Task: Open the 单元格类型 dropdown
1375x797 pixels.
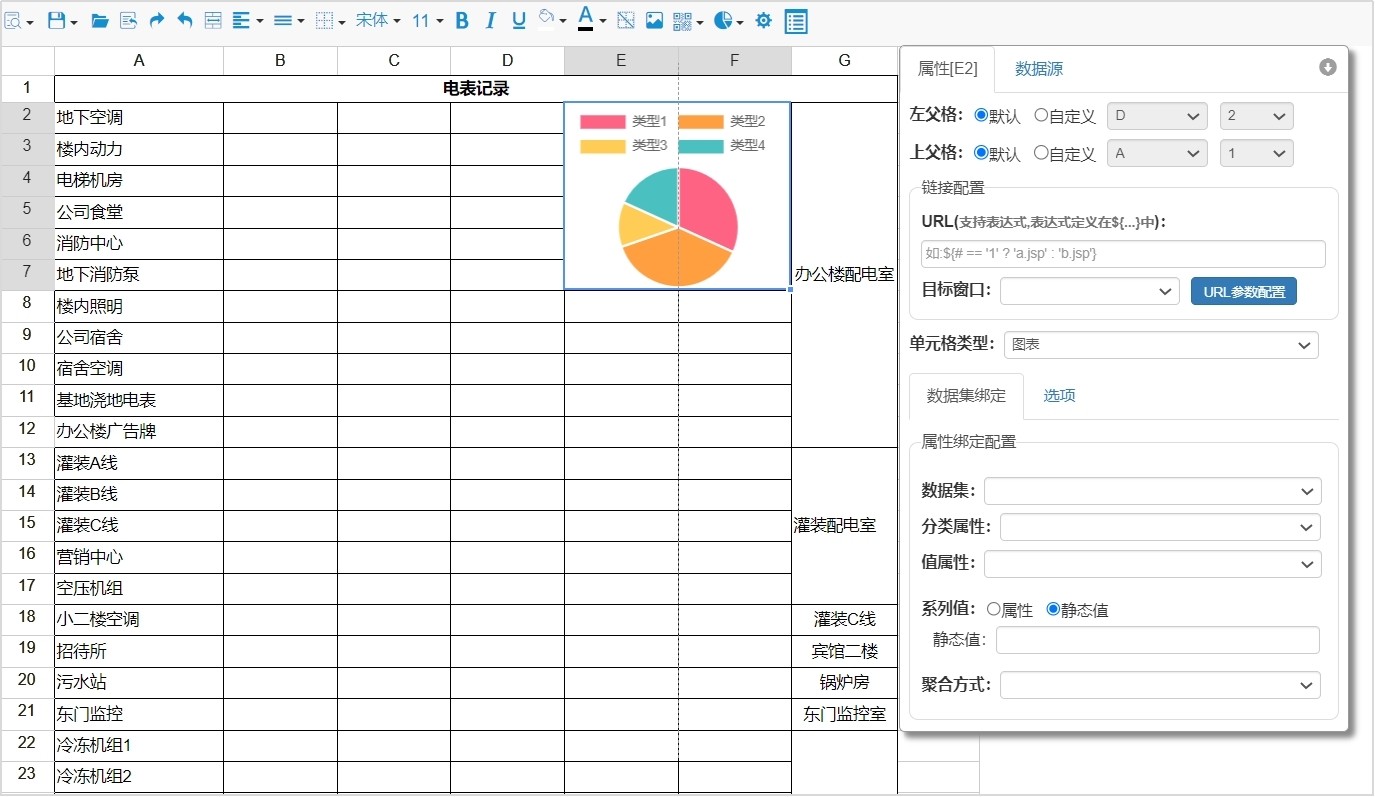Action: coord(1160,344)
